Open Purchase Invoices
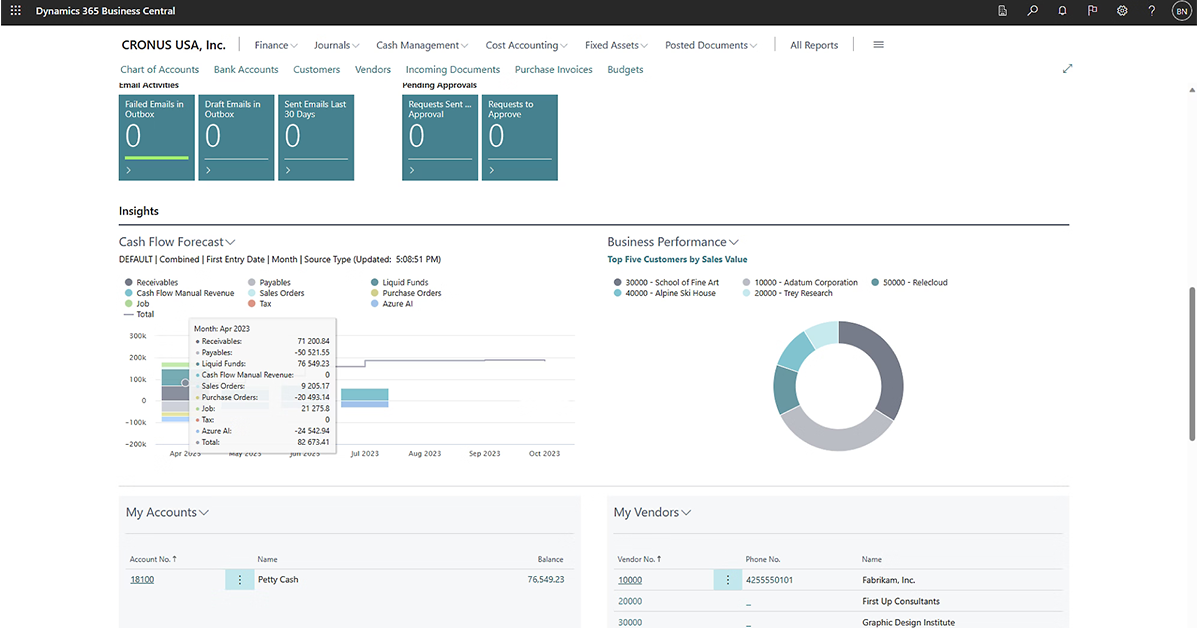The height and width of the screenshot is (628, 1200). point(553,70)
